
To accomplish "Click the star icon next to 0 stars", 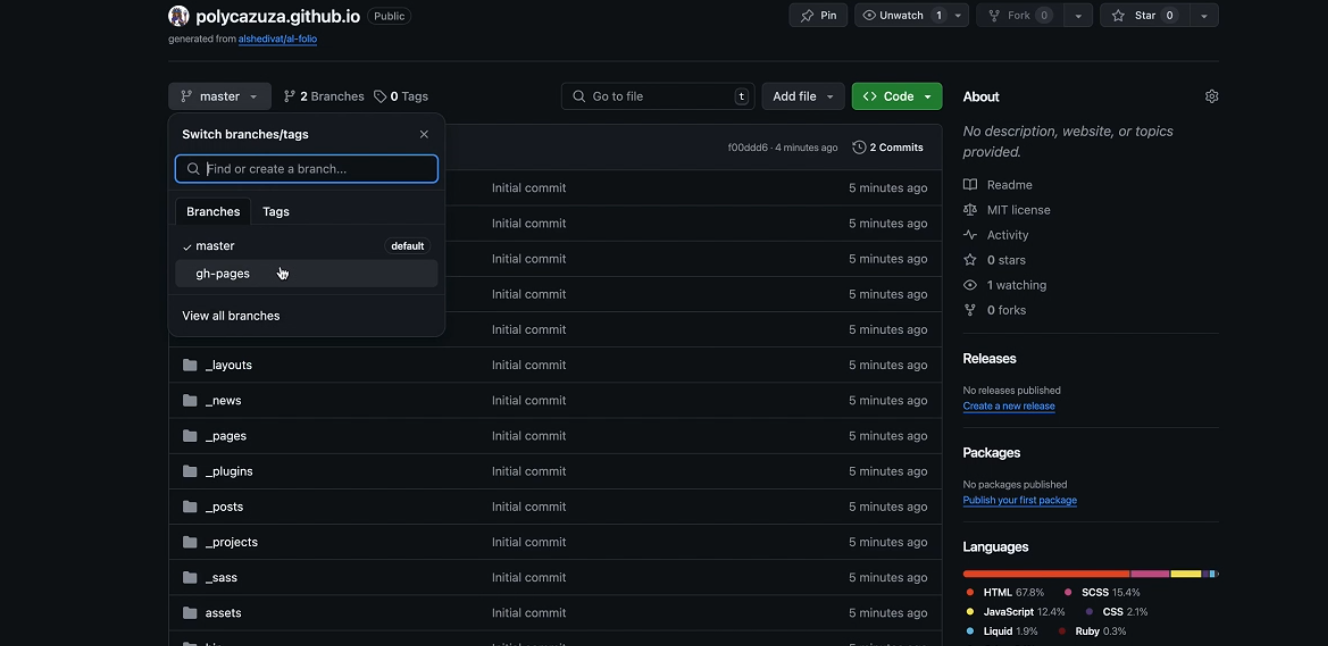I will pyautogui.click(x=970, y=260).
